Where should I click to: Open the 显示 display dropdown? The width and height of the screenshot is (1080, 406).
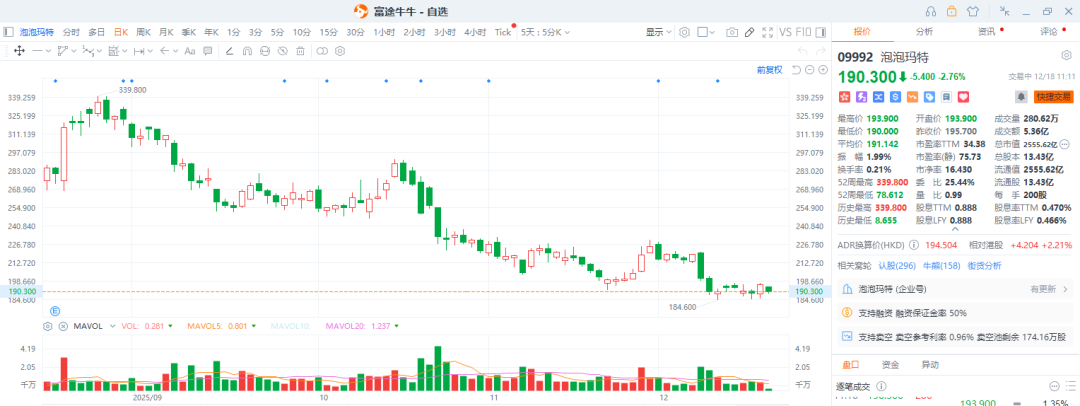tap(658, 32)
